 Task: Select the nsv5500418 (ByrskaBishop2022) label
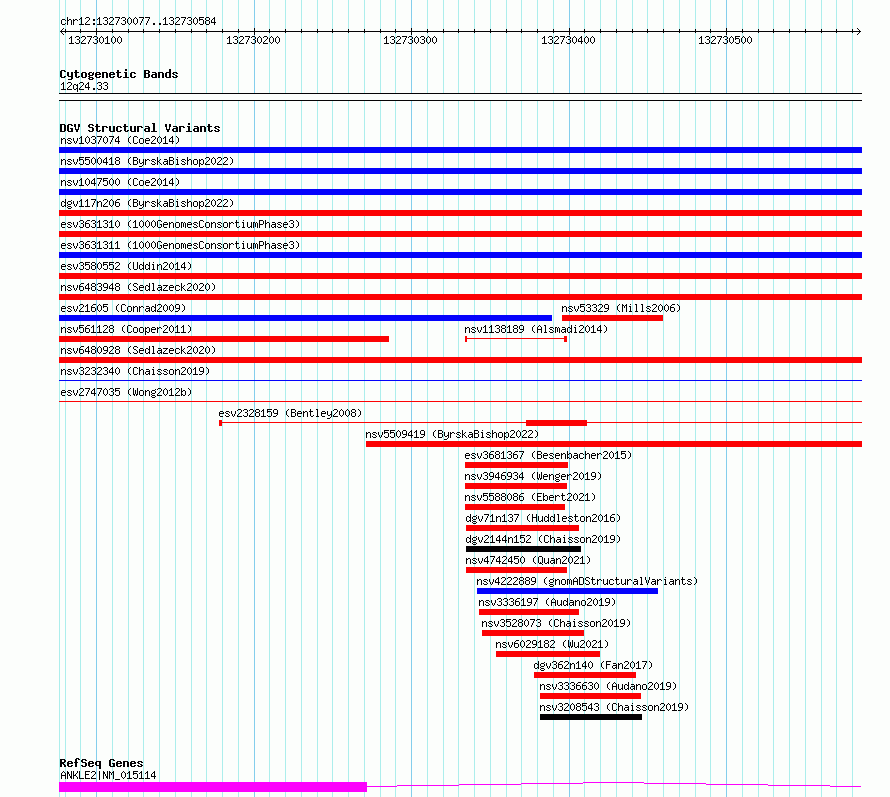click(x=147, y=161)
